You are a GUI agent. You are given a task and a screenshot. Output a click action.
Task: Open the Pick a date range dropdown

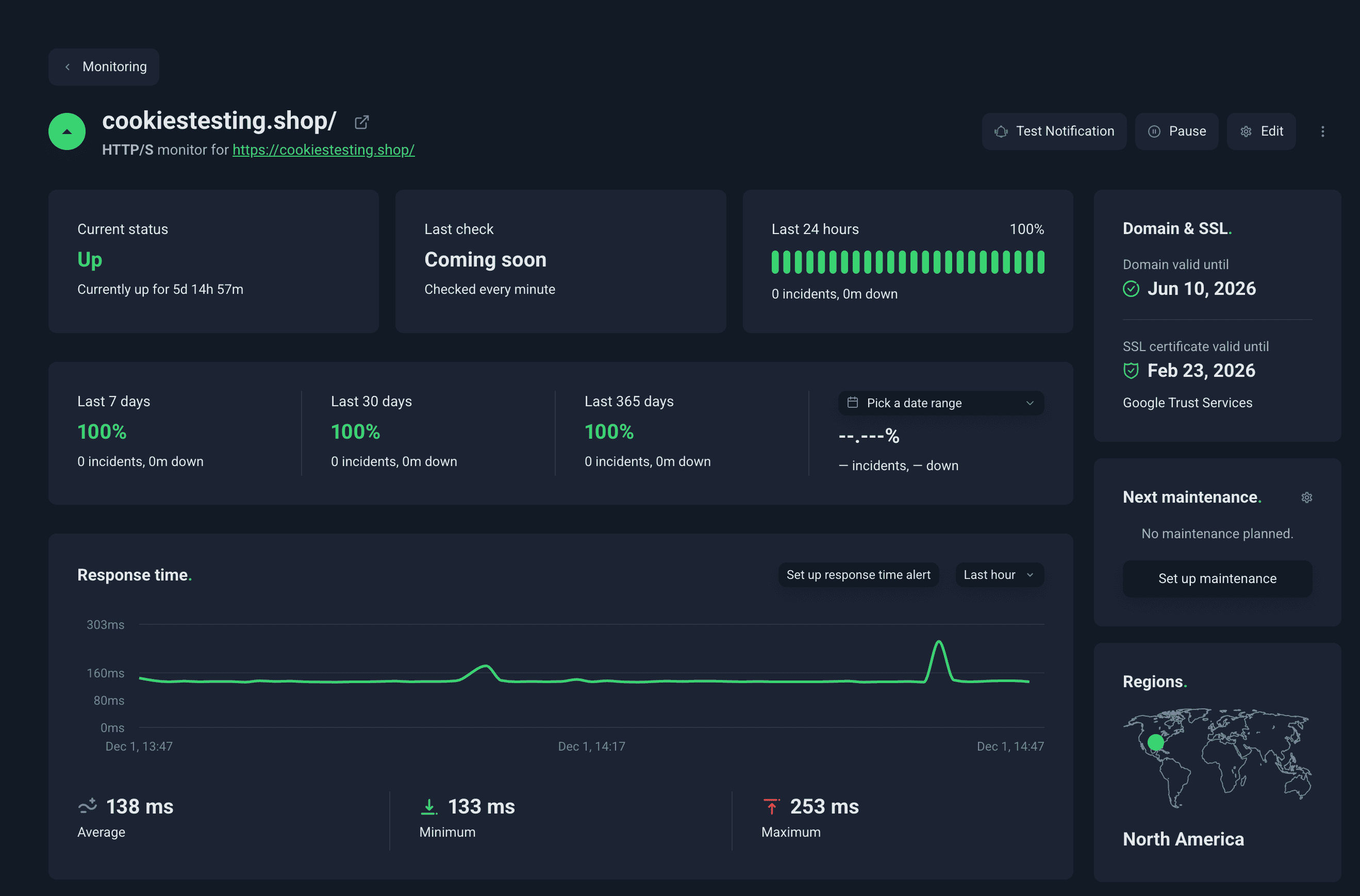click(x=940, y=403)
